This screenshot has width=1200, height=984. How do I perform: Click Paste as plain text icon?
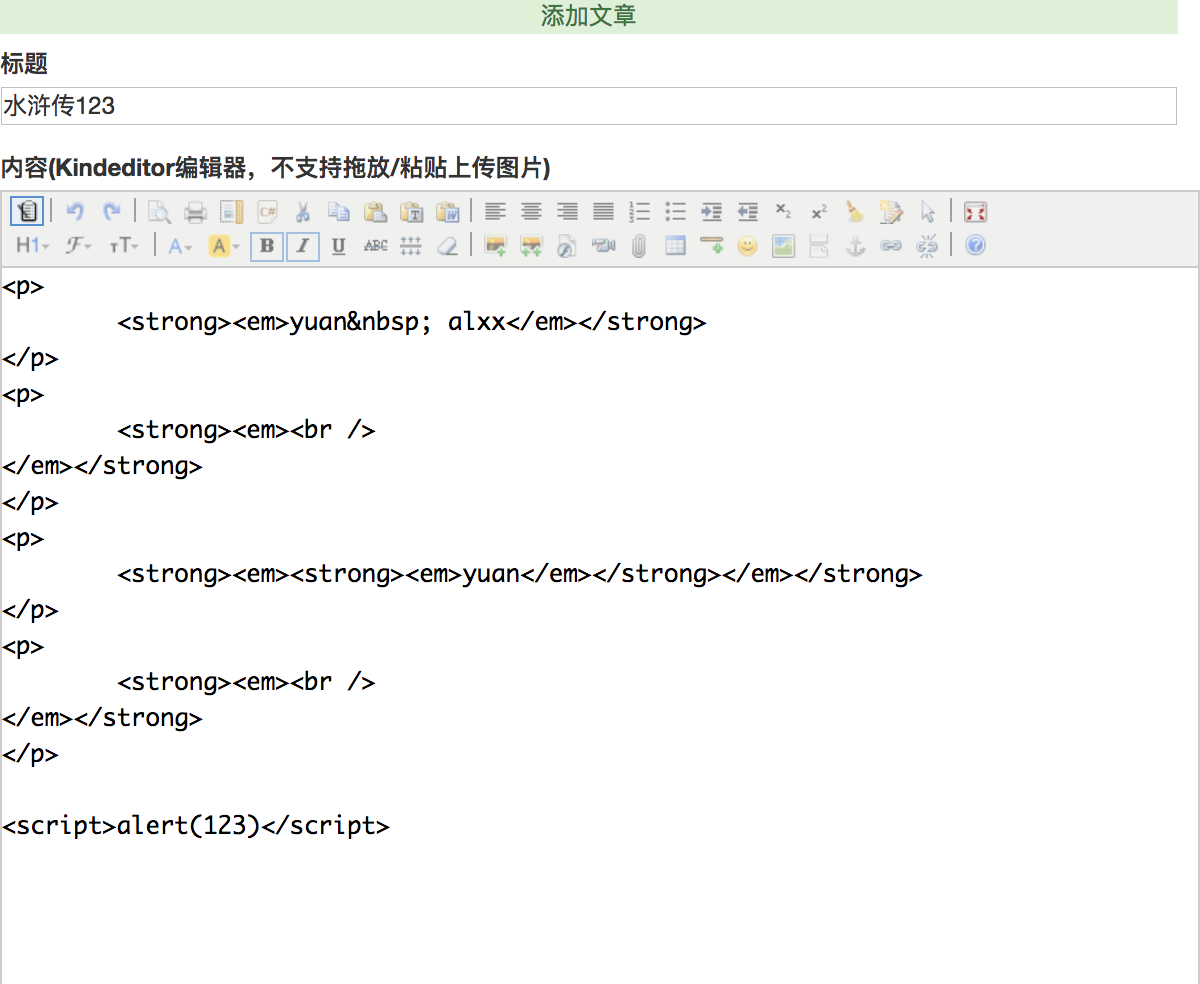[x=411, y=211]
